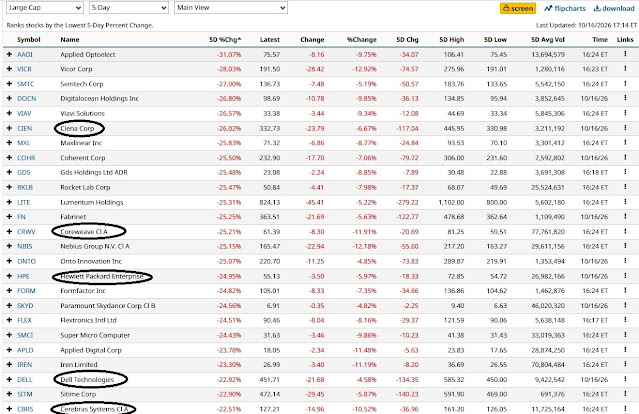This screenshot has width=639, height=414.
Task: Click the yellow screen button
Action: 518,8
